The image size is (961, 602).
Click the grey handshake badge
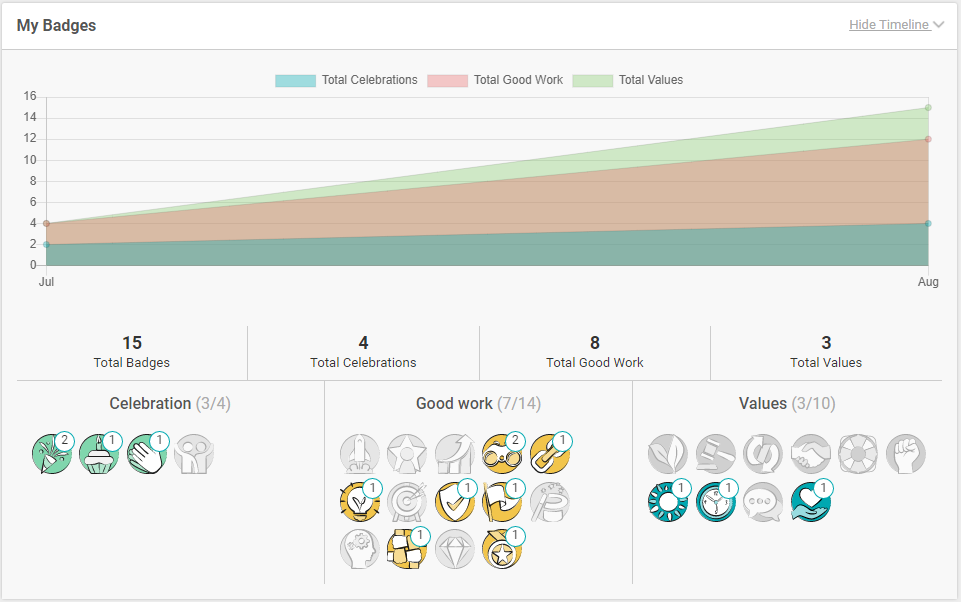(x=810, y=454)
